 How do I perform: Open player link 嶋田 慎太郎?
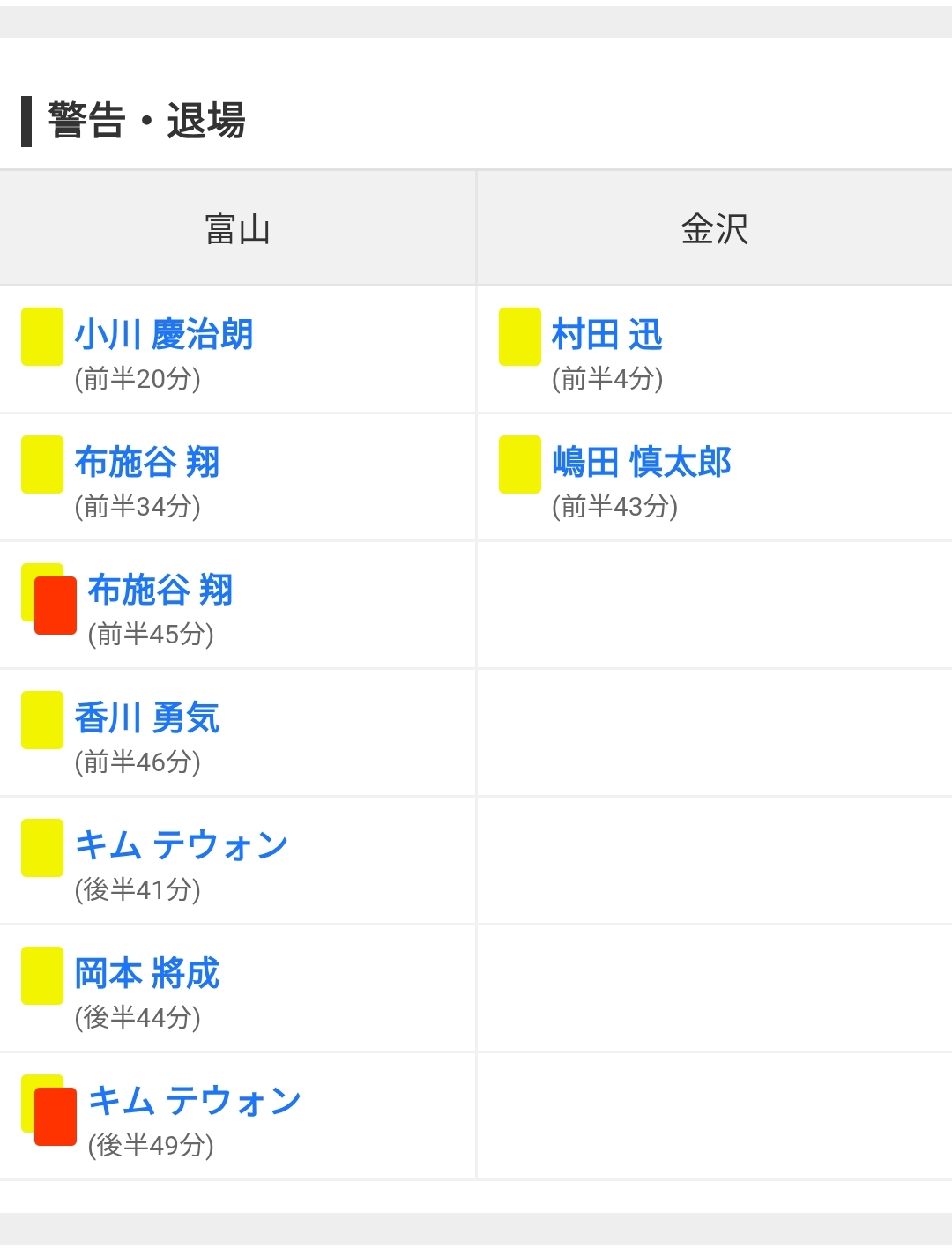pyautogui.click(x=642, y=463)
